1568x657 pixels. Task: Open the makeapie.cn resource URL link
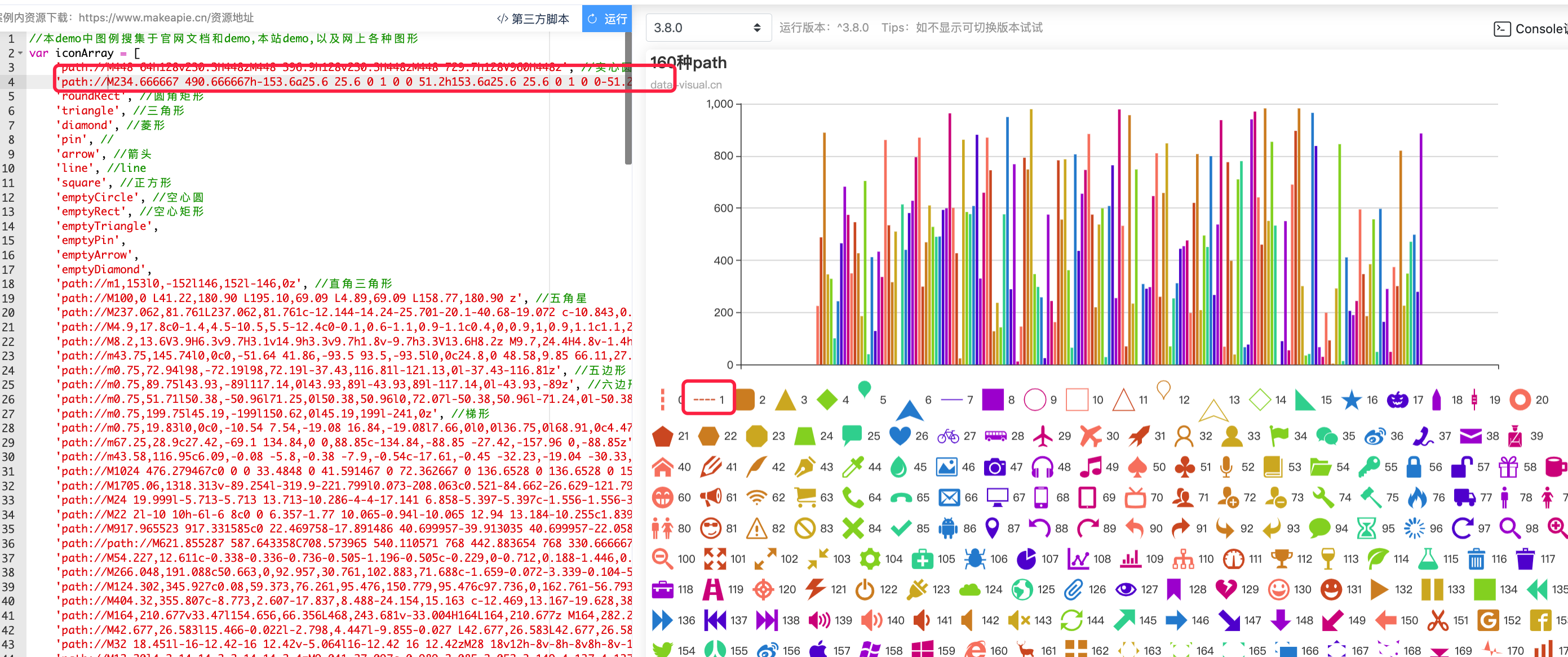point(166,18)
